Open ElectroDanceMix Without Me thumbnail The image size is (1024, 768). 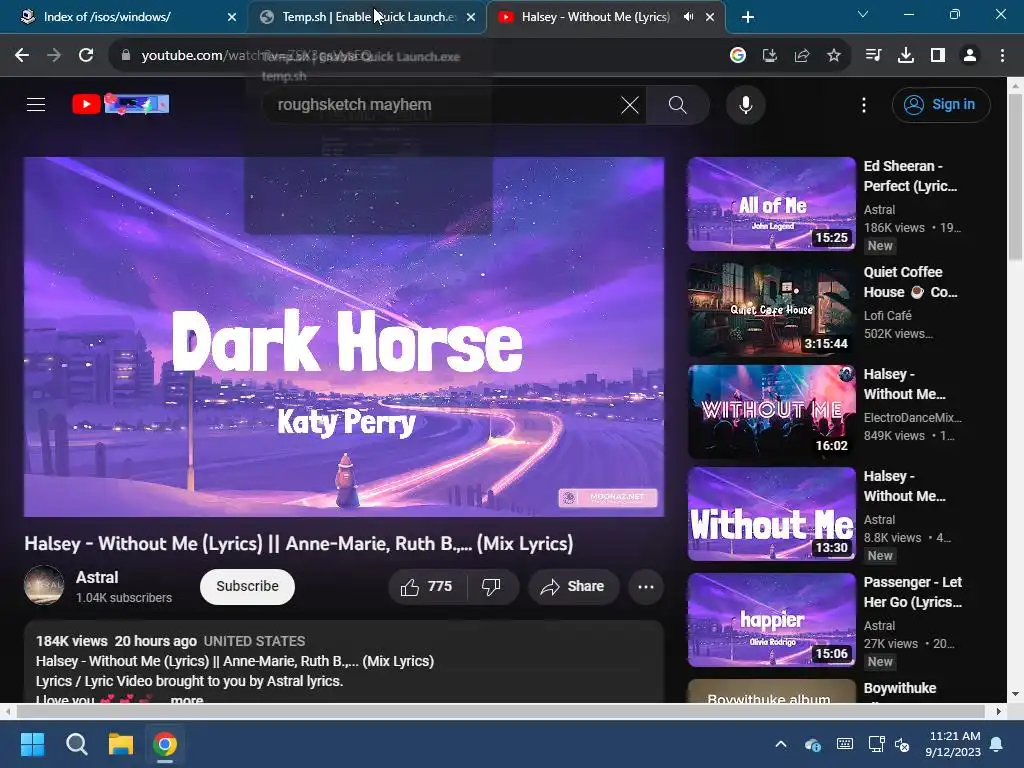[x=772, y=411]
